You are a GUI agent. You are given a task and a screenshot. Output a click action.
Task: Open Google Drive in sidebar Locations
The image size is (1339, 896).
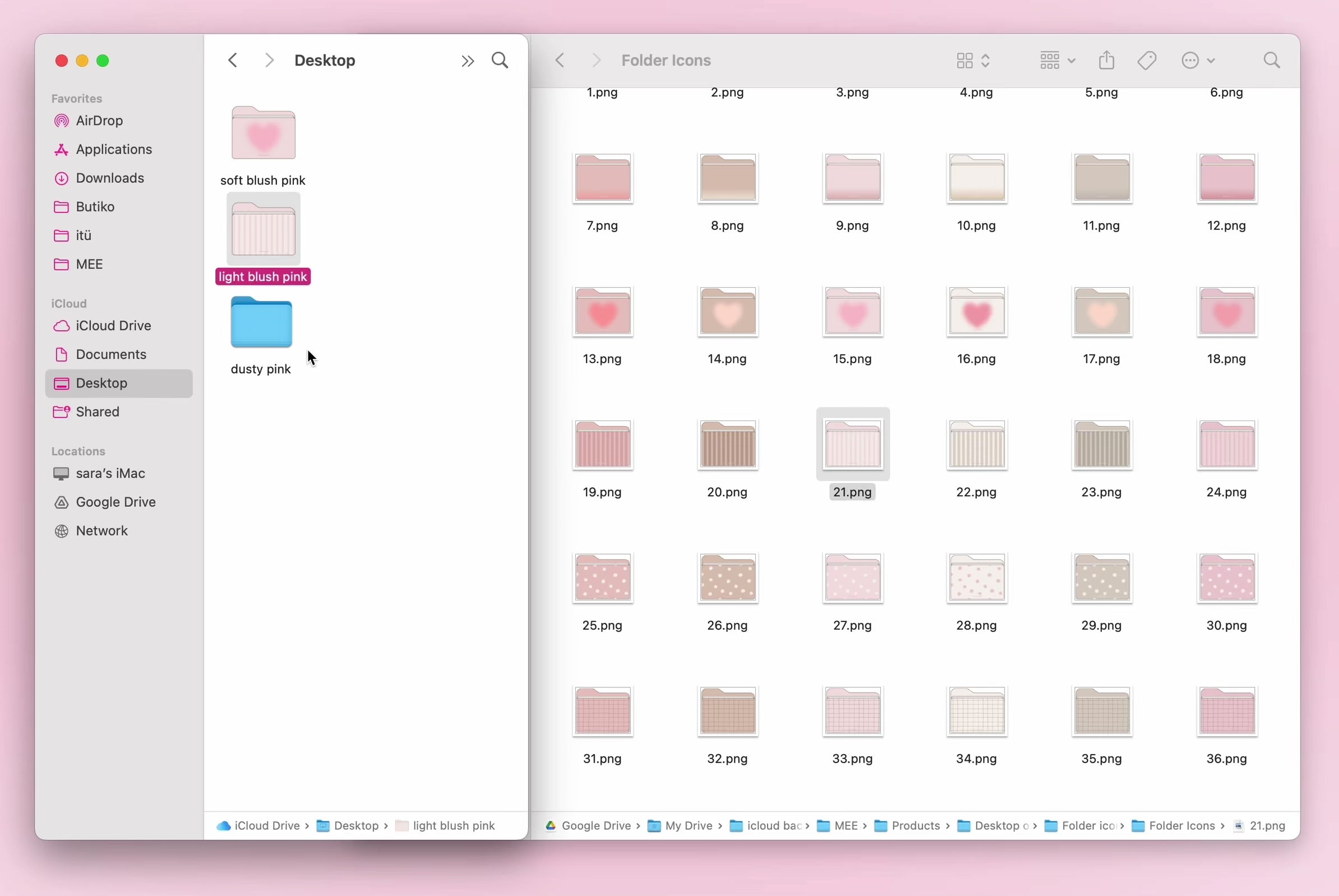pos(116,502)
